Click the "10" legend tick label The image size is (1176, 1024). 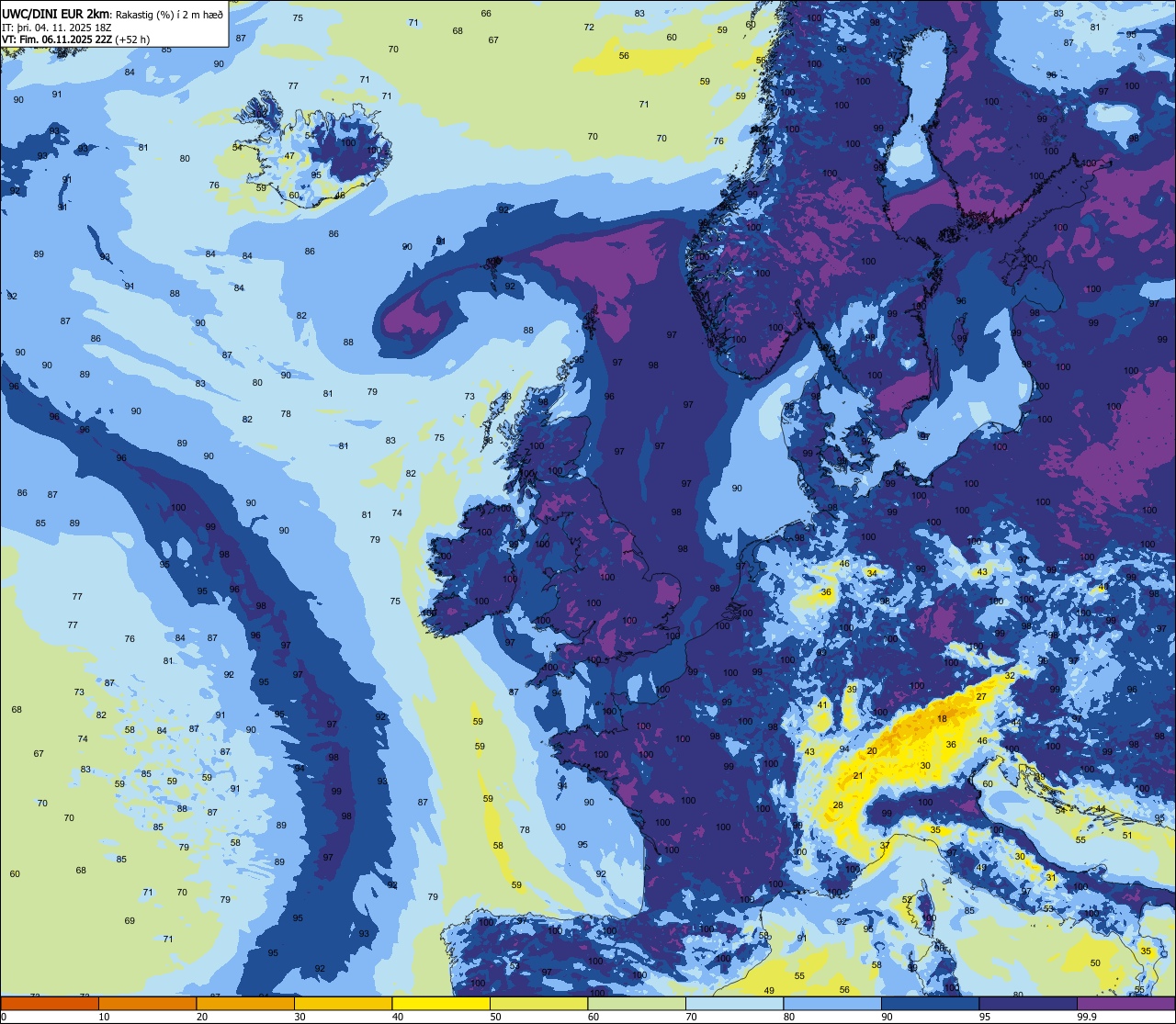(x=104, y=1017)
